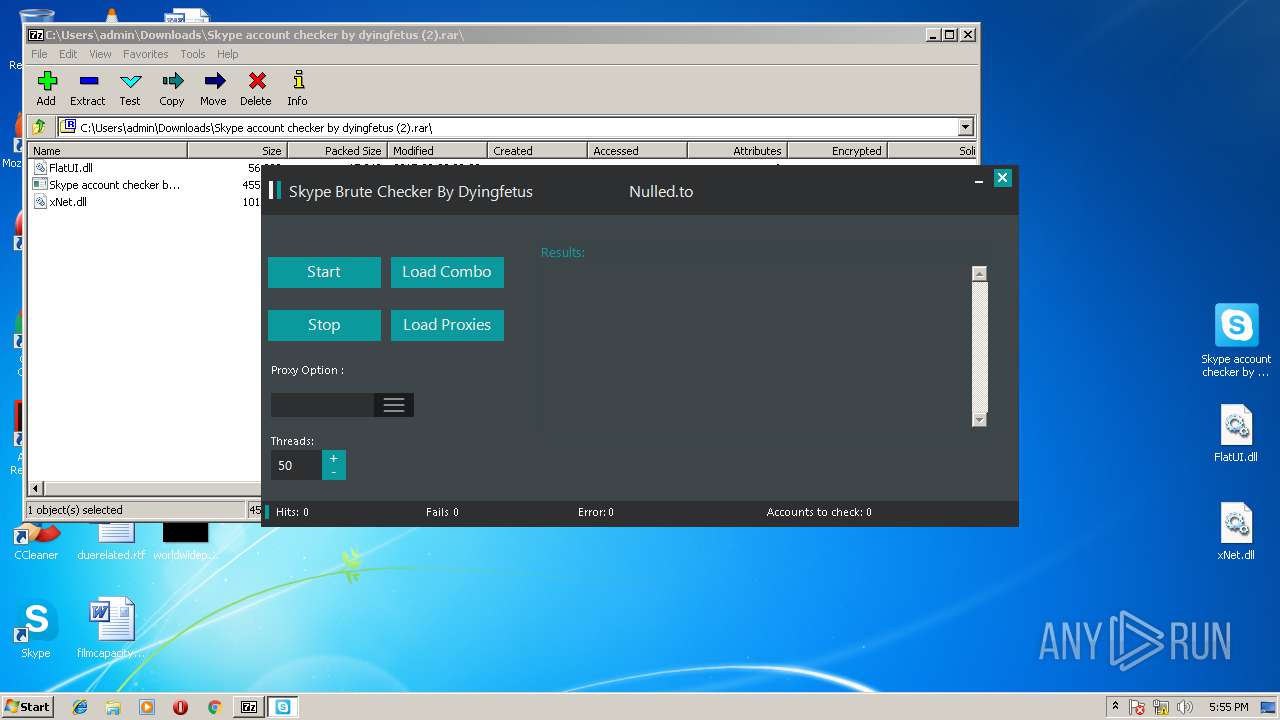1280x720 pixels.
Task: Open the Help menu in 7-Zip
Action: [228, 54]
